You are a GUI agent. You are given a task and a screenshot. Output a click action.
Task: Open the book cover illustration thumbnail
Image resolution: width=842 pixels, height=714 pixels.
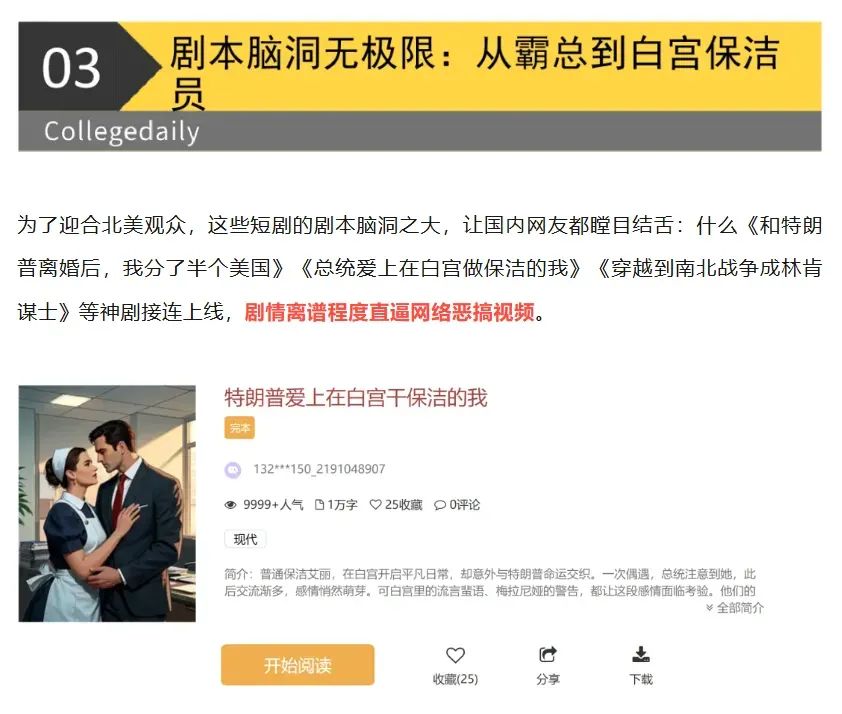tap(107, 504)
